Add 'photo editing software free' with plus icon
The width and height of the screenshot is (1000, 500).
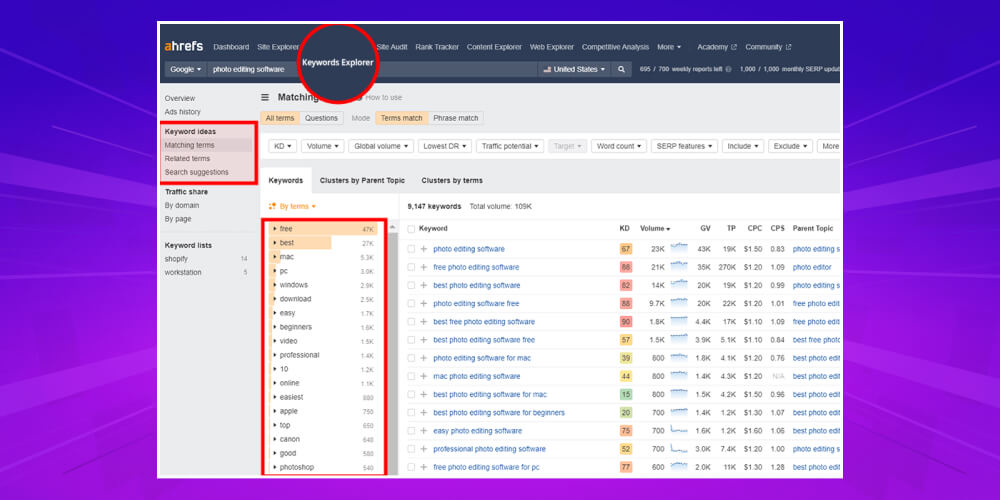pos(423,304)
